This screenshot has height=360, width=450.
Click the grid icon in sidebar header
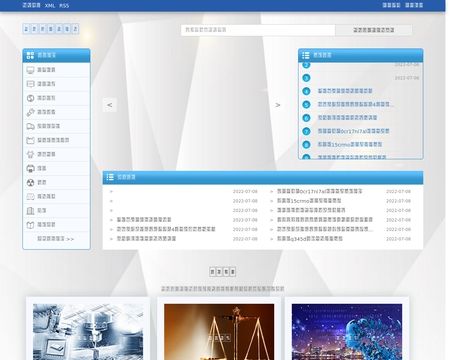pyautogui.click(x=30, y=55)
